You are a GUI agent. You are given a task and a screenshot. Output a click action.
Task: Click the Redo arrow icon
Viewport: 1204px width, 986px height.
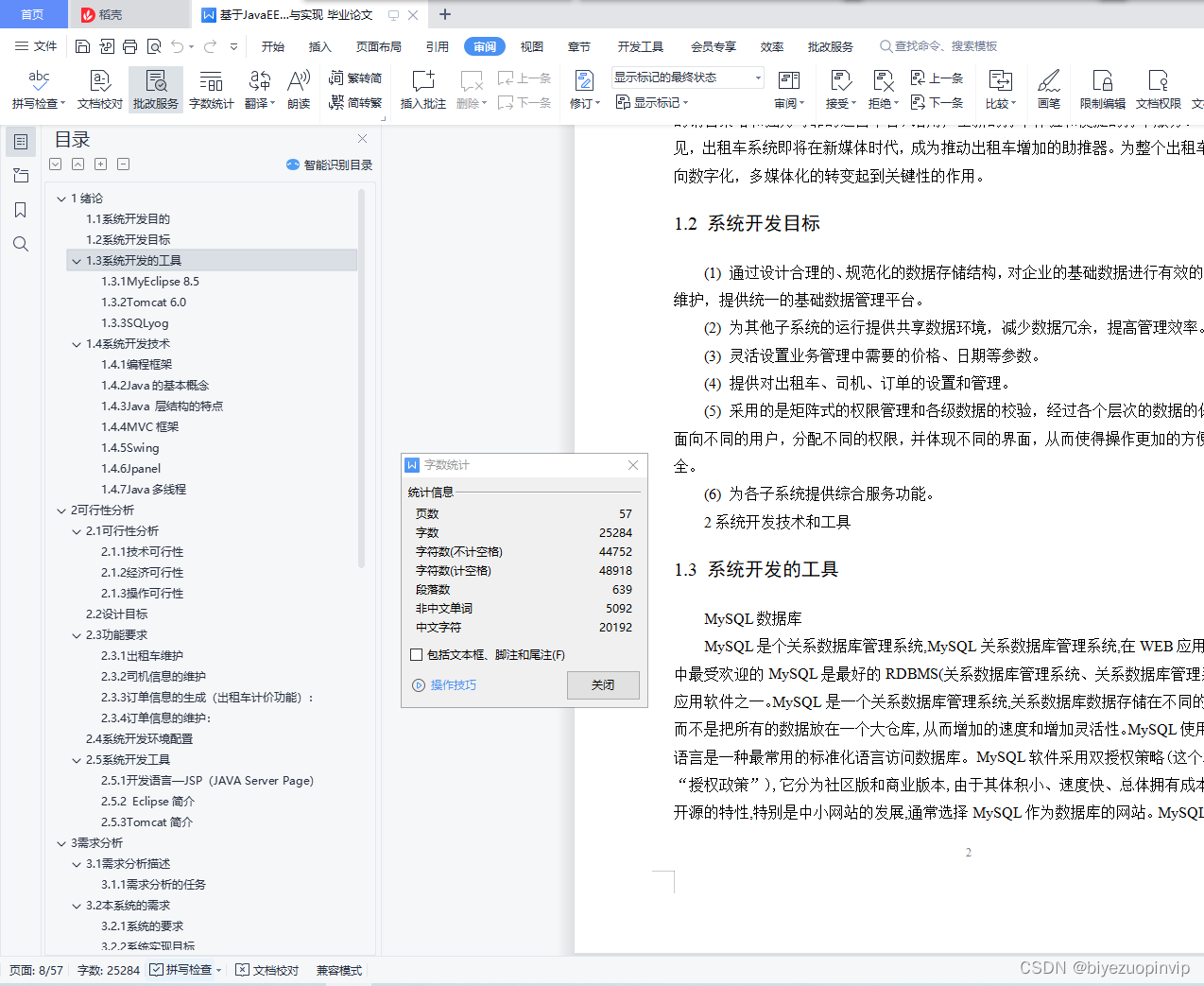(210, 46)
